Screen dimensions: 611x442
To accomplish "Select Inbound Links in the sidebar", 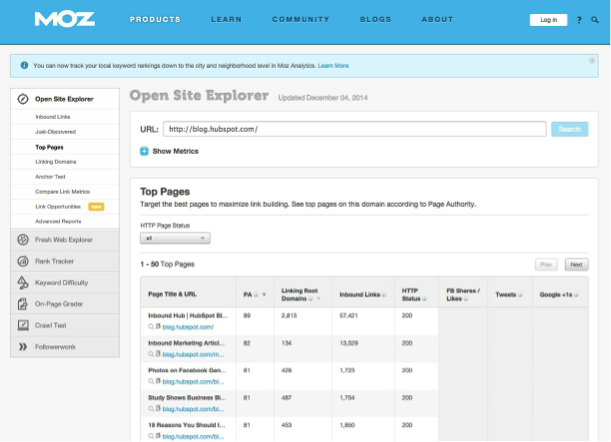I will tap(53, 117).
